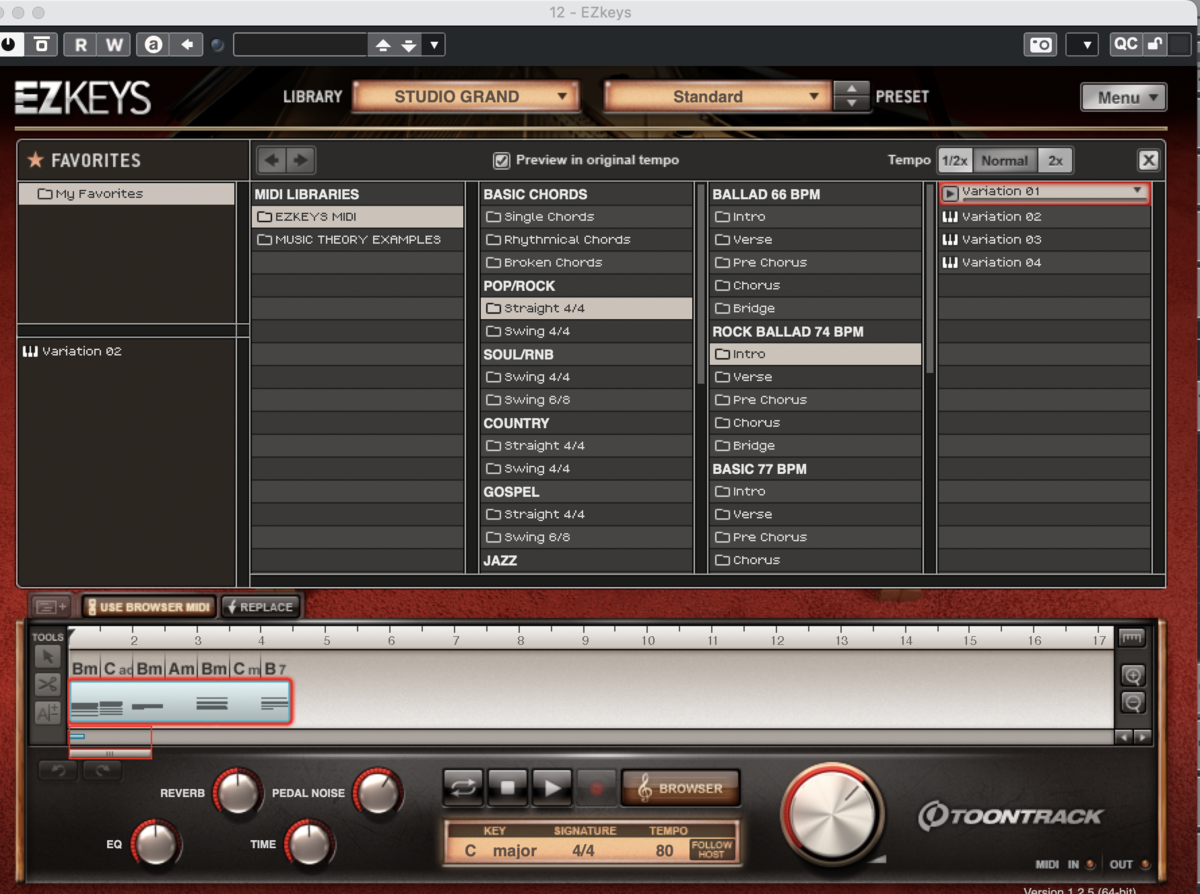The width and height of the screenshot is (1200, 894).
Task: Zoom in using the magnifier plus icon
Action: coord(1133,676)
